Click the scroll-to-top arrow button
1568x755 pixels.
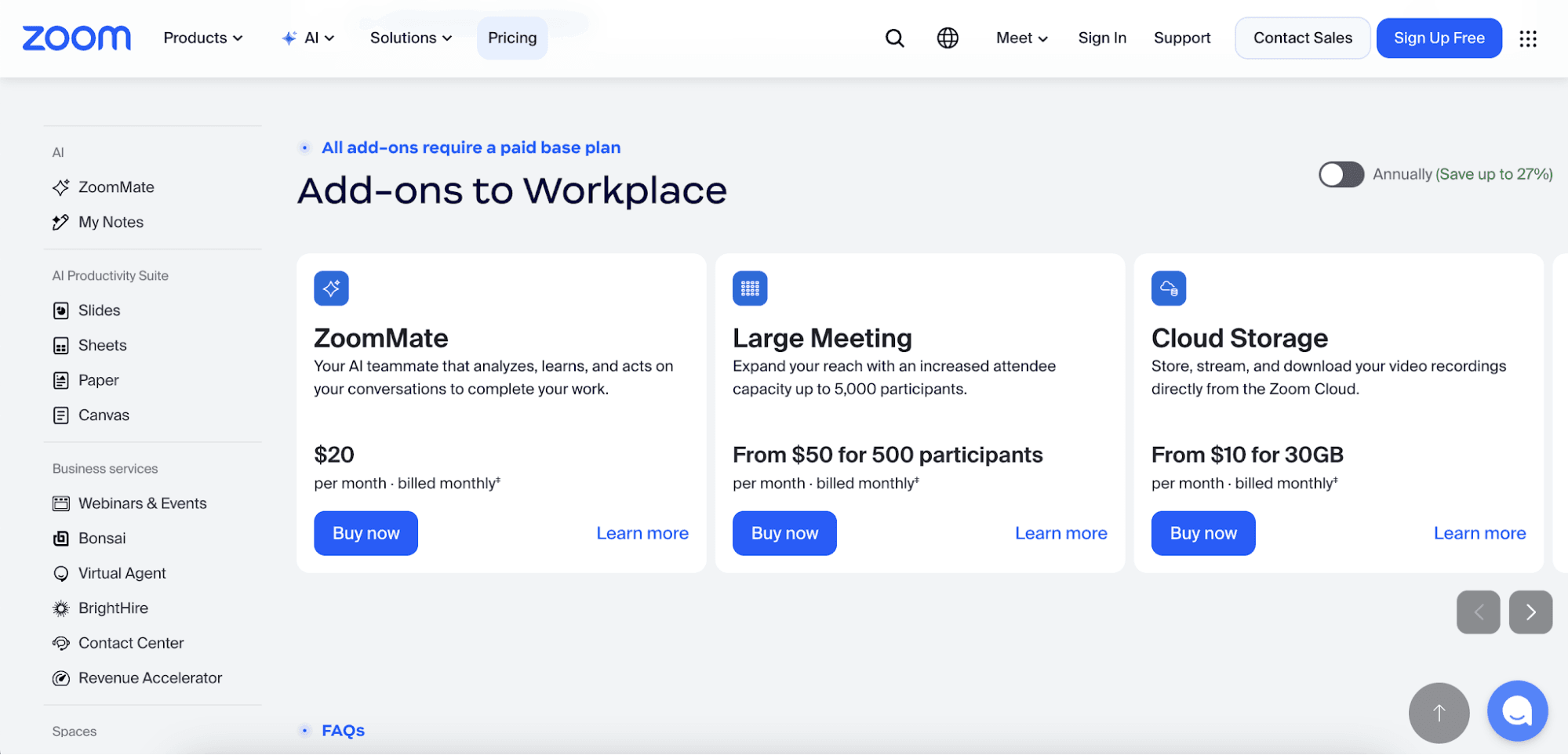coord(1439,713)
